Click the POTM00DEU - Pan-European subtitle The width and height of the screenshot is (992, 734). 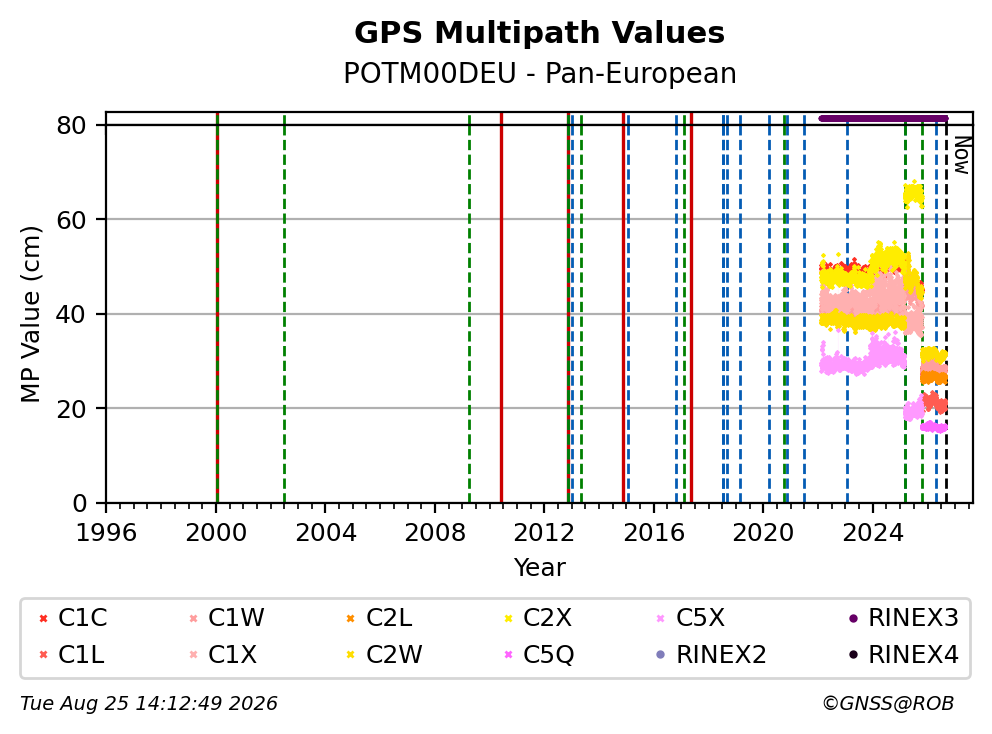540,73
